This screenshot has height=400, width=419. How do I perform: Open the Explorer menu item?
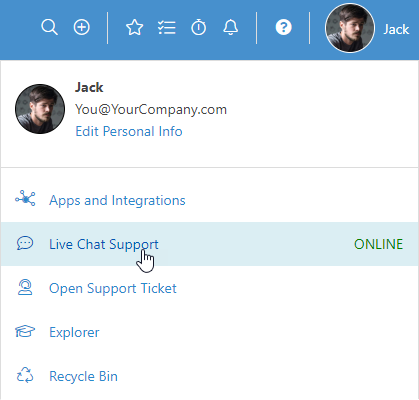[209, 332]
